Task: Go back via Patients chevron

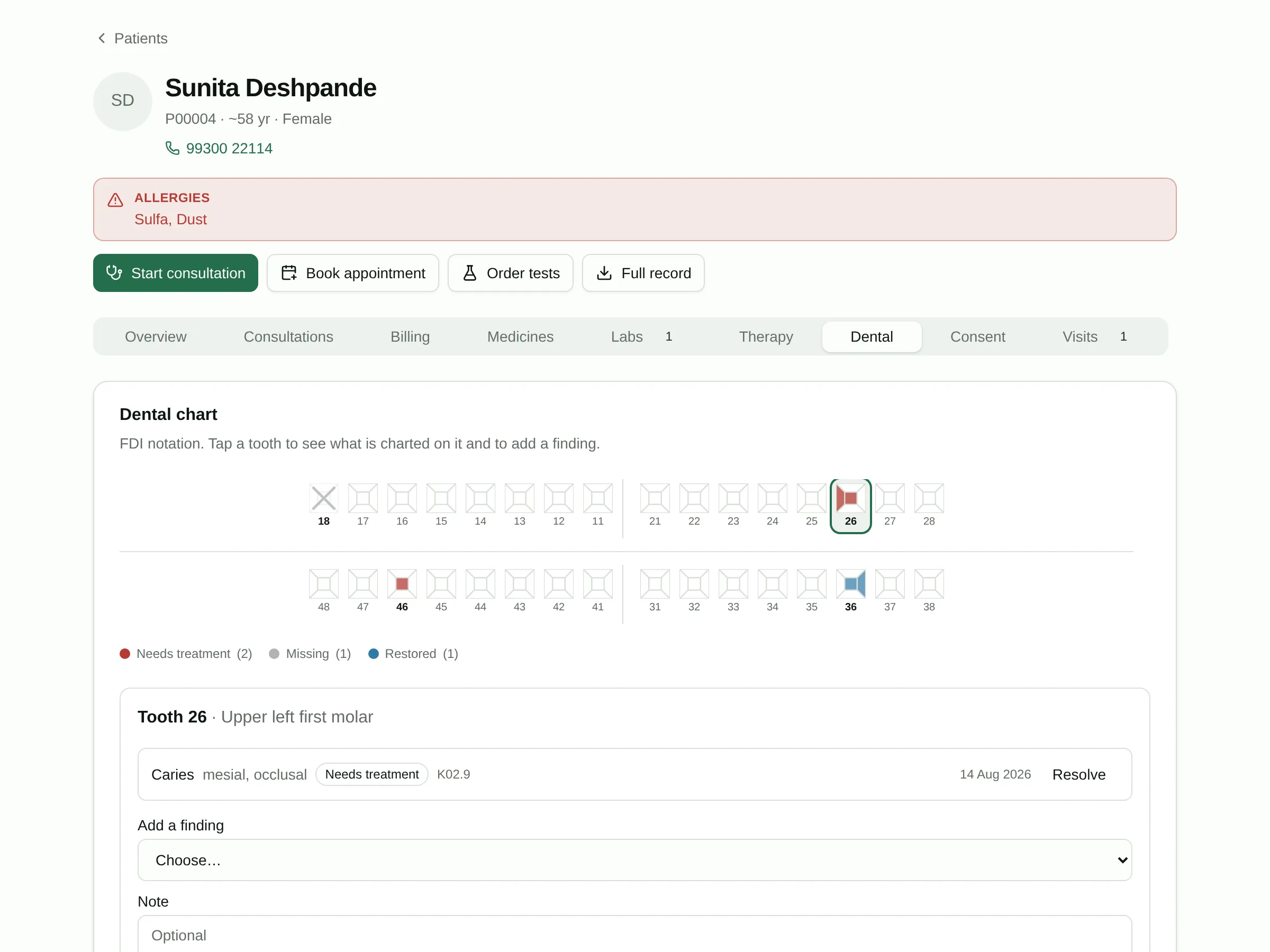Action: point(102,38)
